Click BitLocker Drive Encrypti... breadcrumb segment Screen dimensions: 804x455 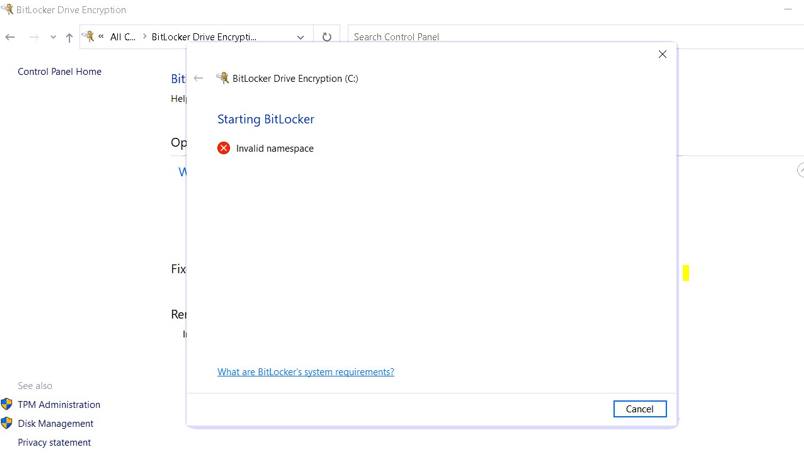coord(204,37)
